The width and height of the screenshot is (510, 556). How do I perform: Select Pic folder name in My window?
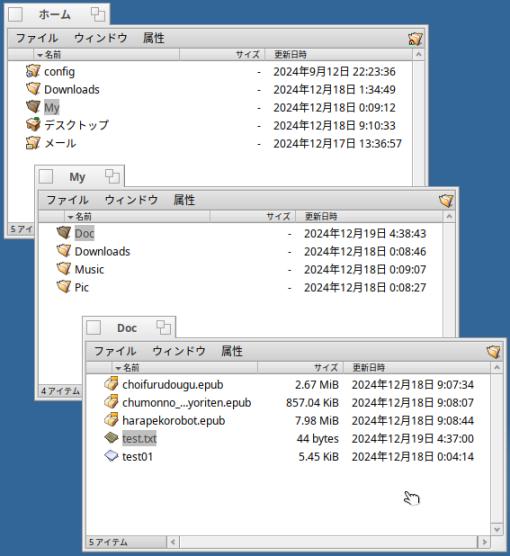tap(82, 287)
